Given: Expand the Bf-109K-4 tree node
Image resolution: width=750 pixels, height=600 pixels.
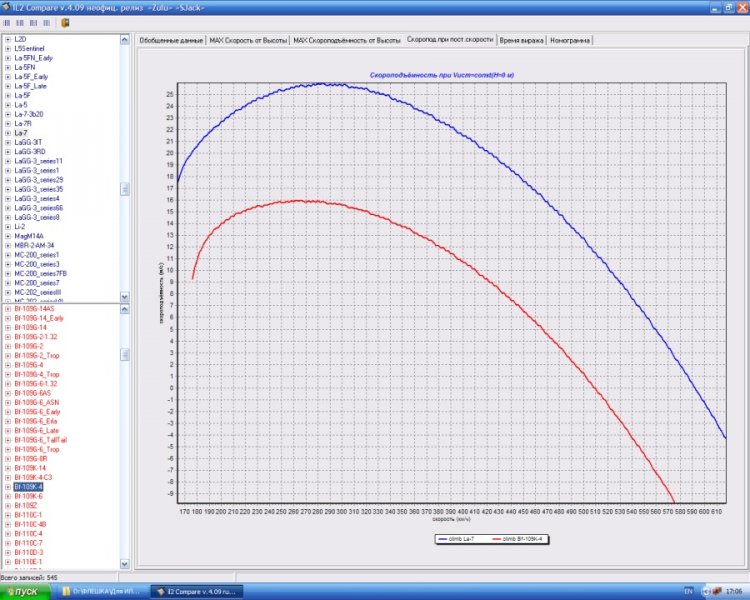Looking at the screenshot, I should [8, 487].
